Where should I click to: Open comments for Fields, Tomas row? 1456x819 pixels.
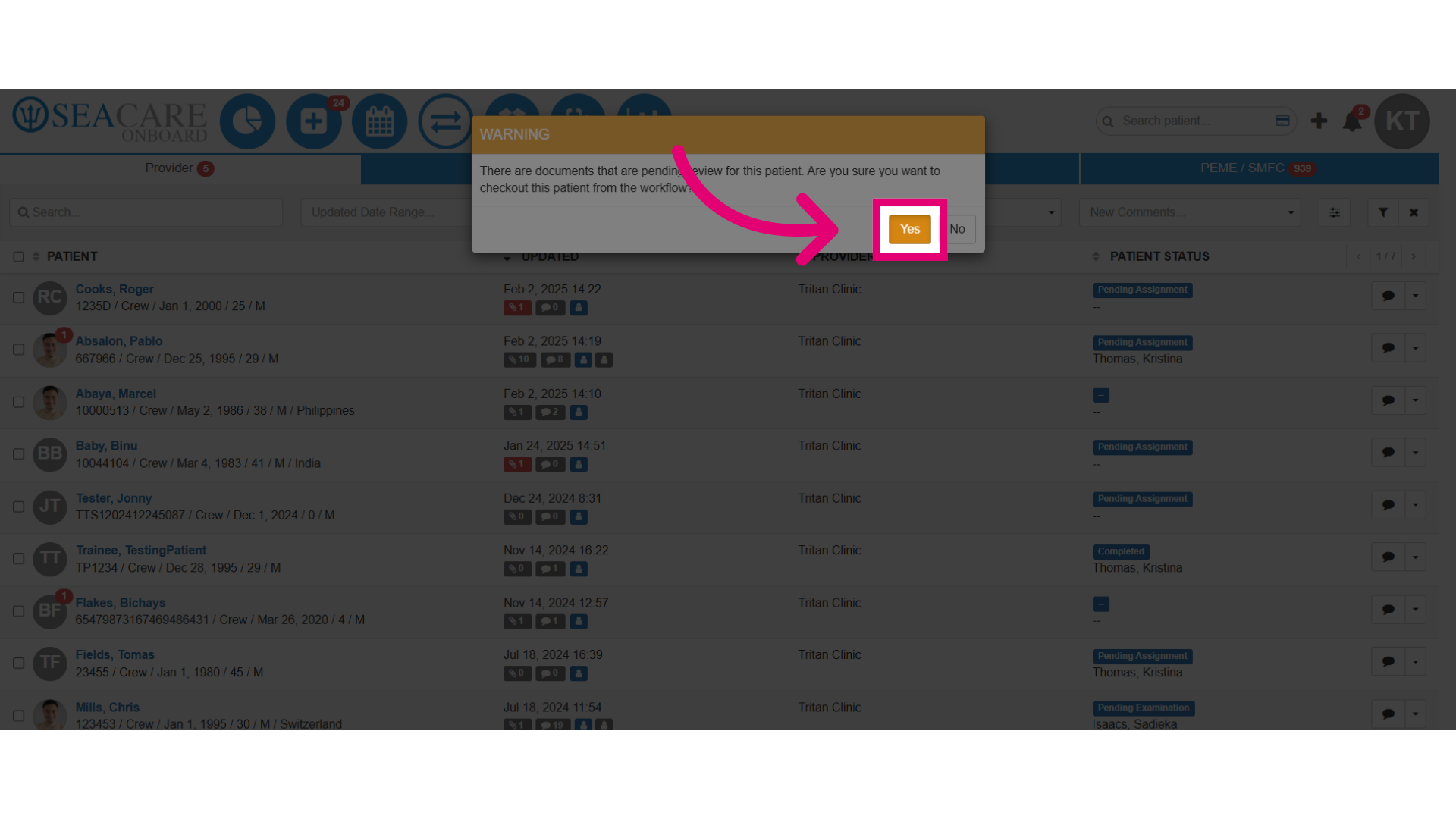click(1388, 662)
